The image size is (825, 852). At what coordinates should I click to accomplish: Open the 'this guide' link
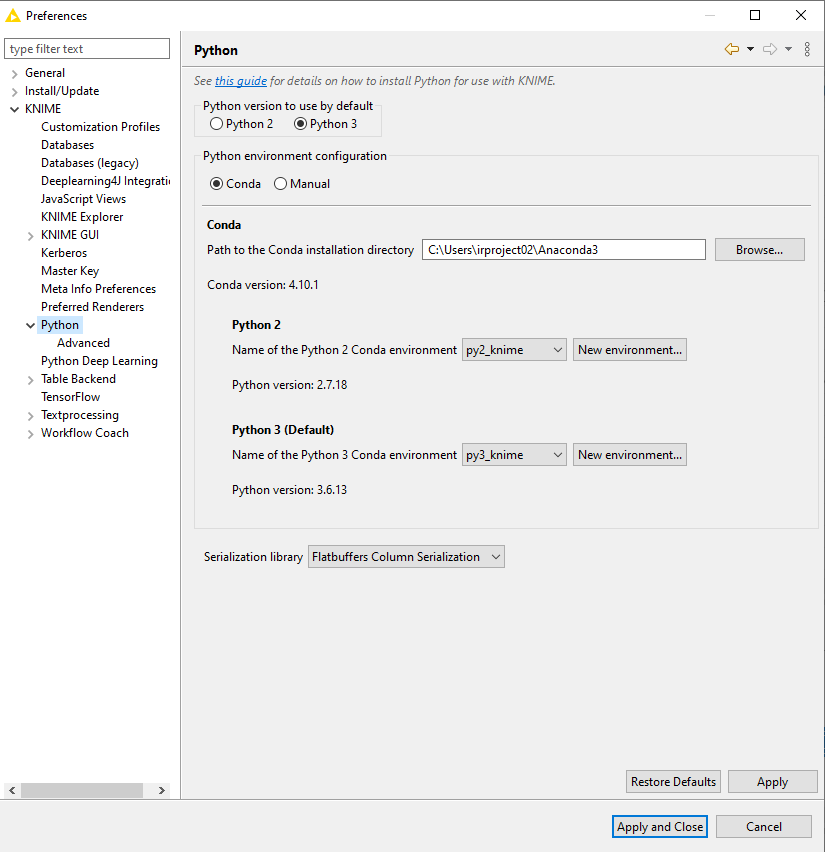click(241, 81)
